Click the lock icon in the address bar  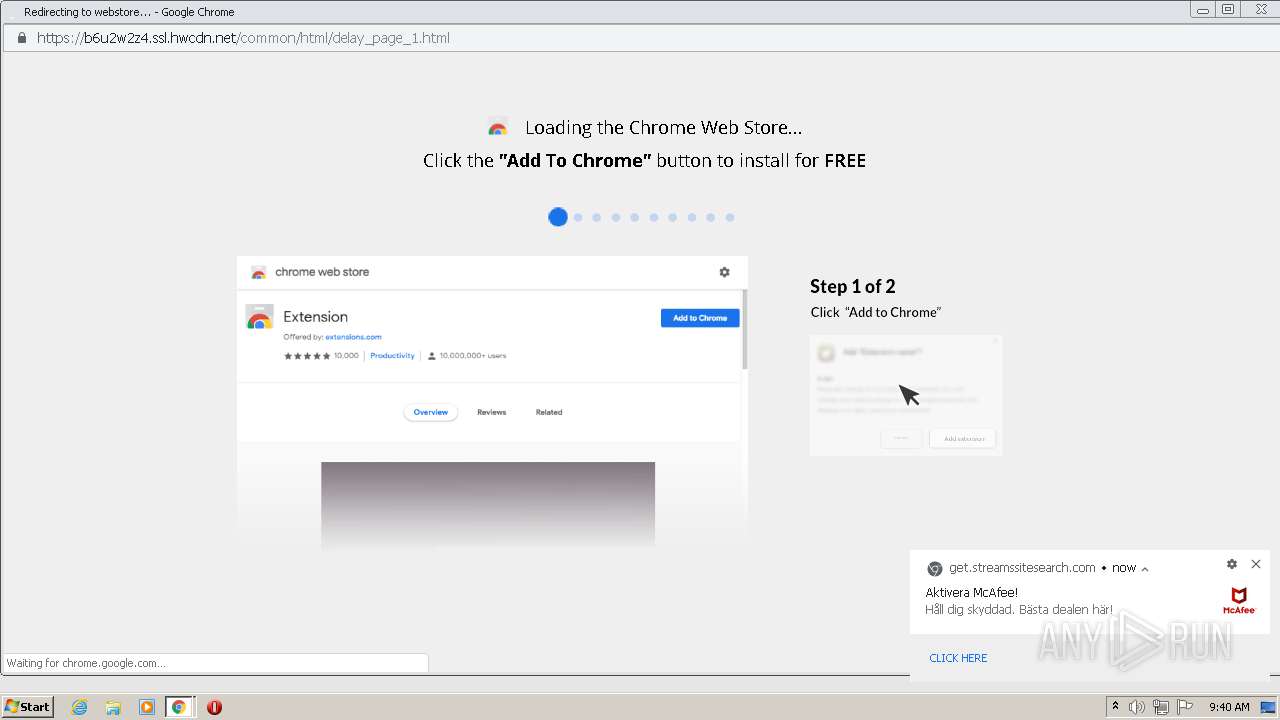pyautogui.click(x=21, y=38)
